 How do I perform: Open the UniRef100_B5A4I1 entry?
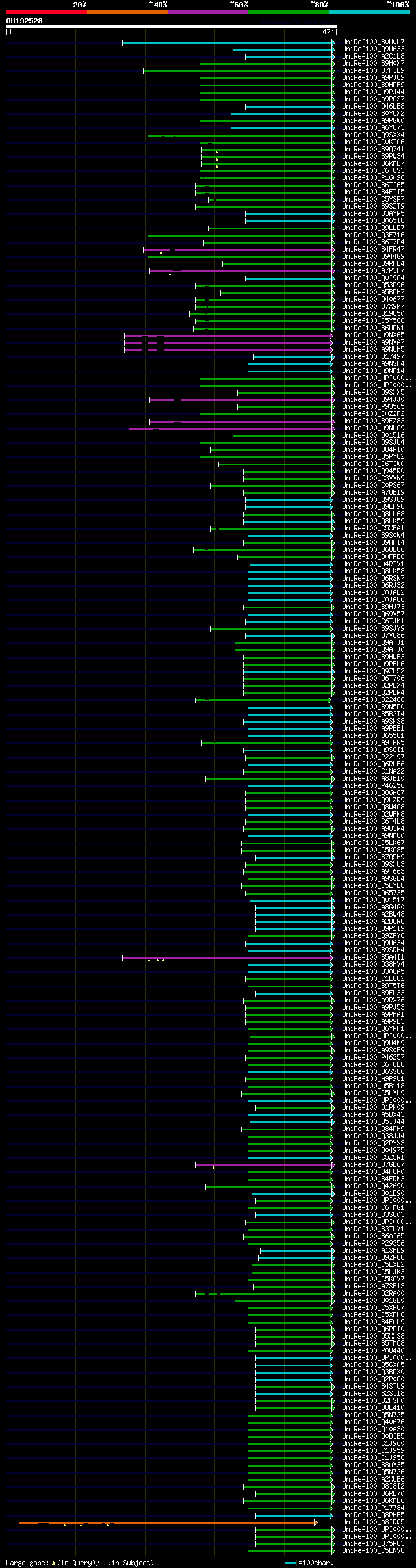(373, 958)
